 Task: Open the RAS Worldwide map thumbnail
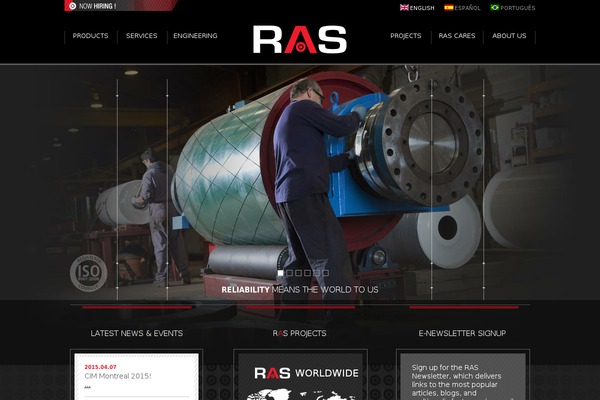pos(300,377)
